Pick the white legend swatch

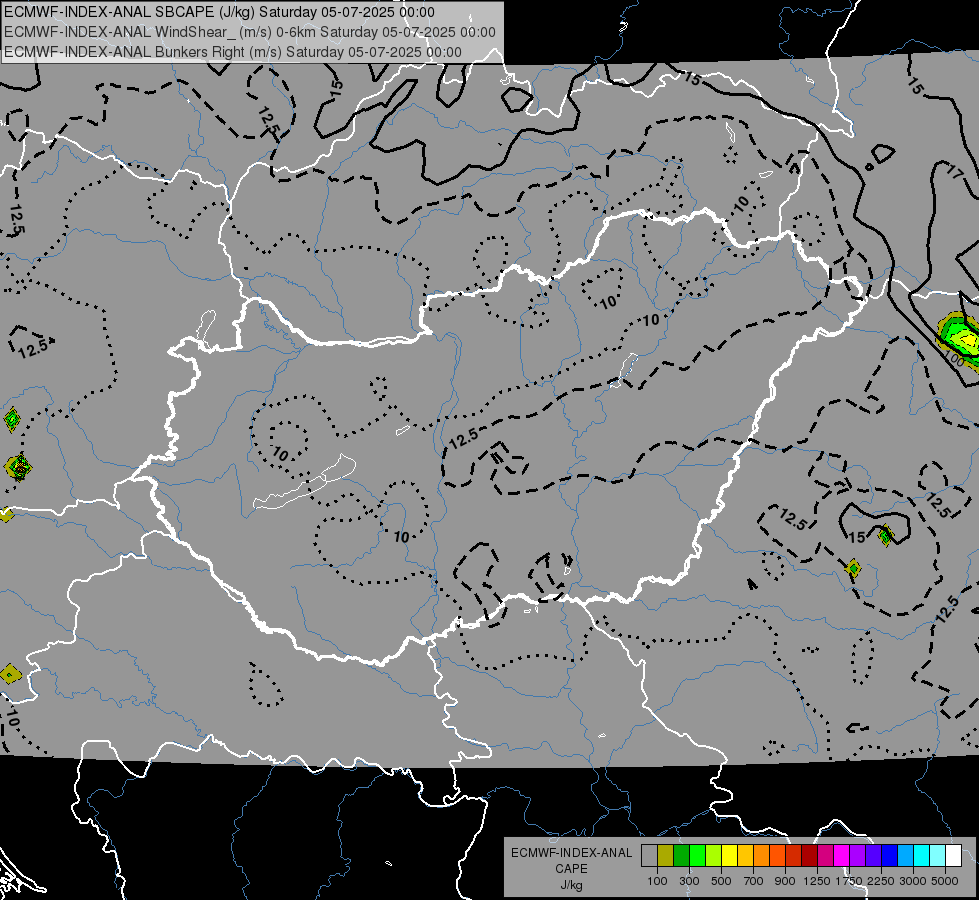pos(954,855)
